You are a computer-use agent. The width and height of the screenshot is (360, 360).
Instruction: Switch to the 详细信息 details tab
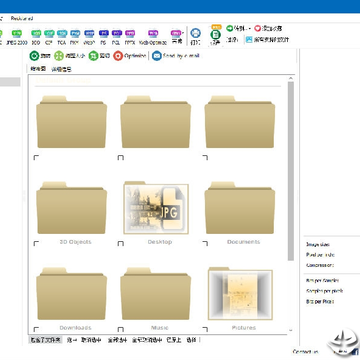tap(61, 69)
